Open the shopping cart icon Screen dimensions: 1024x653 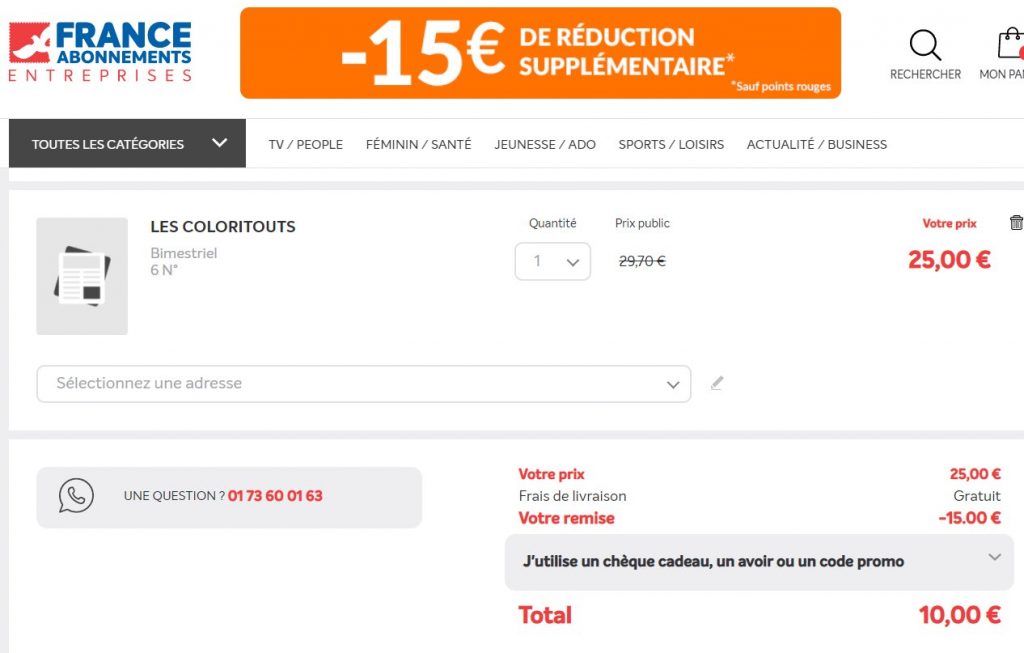click(x=1010, y=45)
